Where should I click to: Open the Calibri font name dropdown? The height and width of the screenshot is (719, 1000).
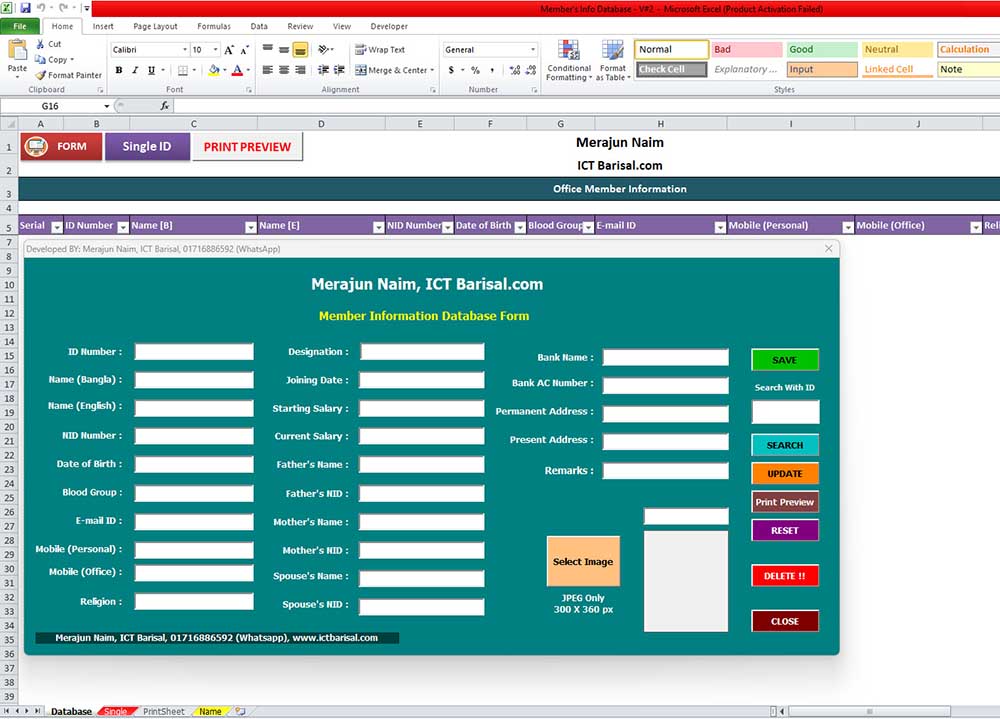(185, 49)
